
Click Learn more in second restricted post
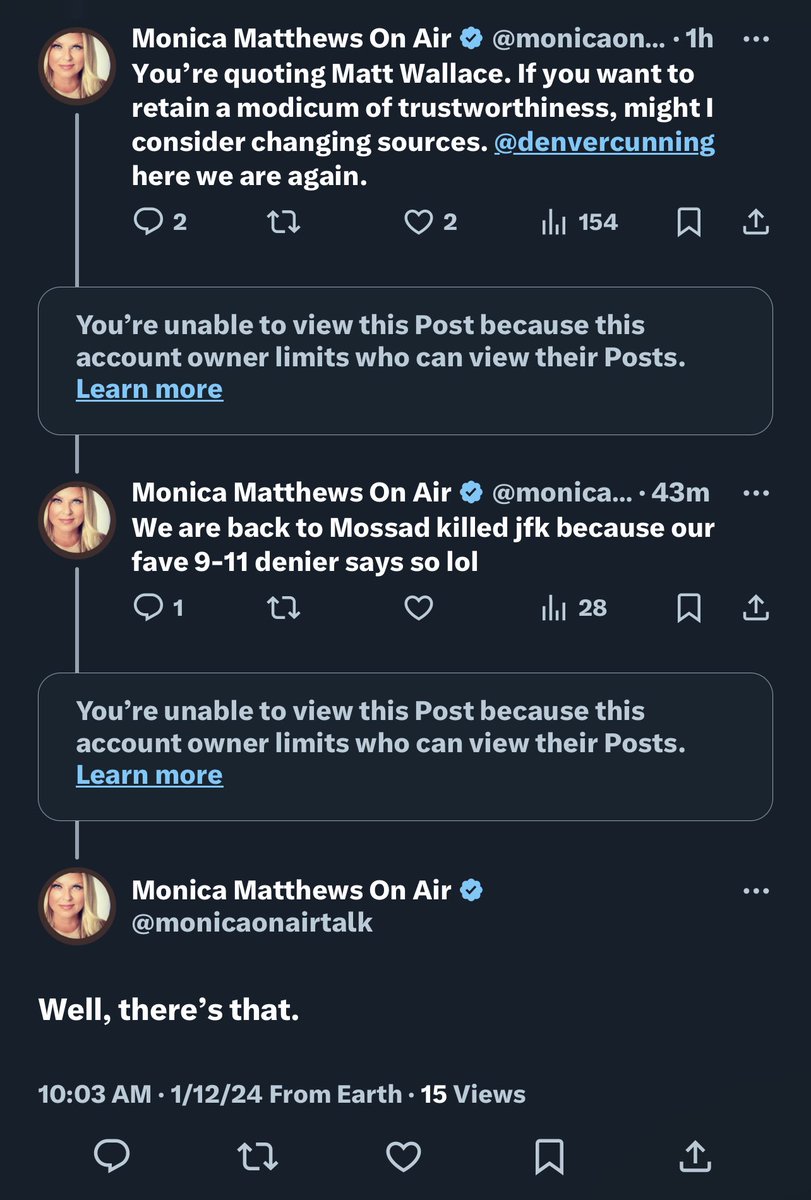tap(149, 775)
